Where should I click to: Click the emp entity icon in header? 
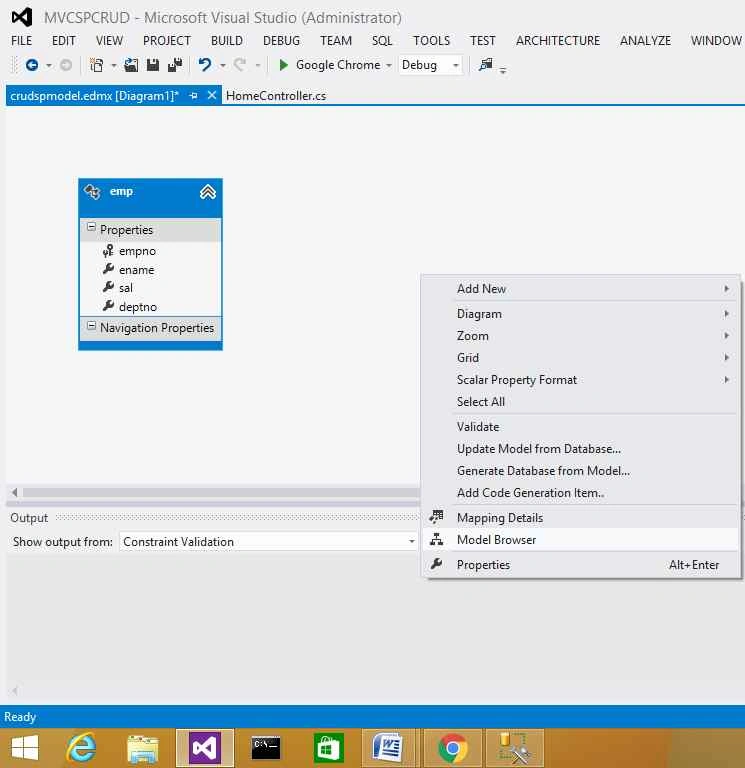[x=92, y=192]
